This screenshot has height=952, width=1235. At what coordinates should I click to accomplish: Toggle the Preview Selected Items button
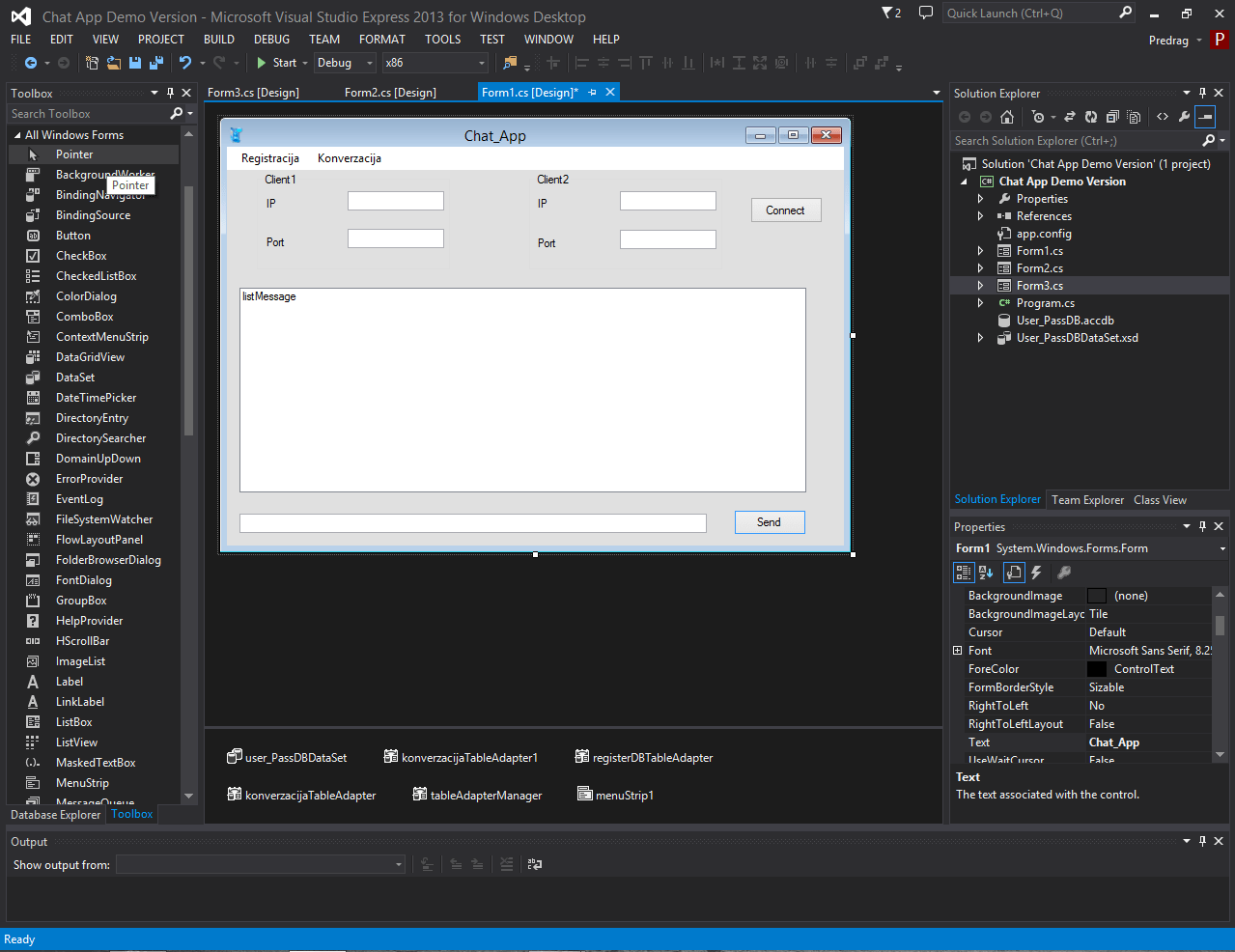[x=1205, y=117]
